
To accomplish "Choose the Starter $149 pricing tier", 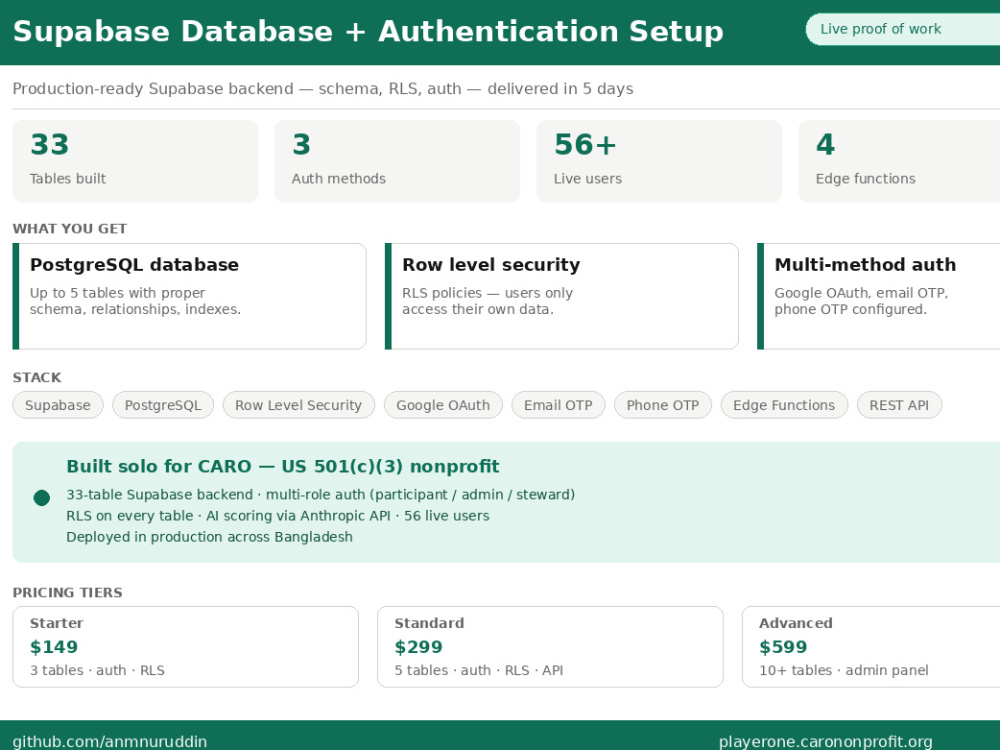I will pyautogui.click(x=186, y=647).
